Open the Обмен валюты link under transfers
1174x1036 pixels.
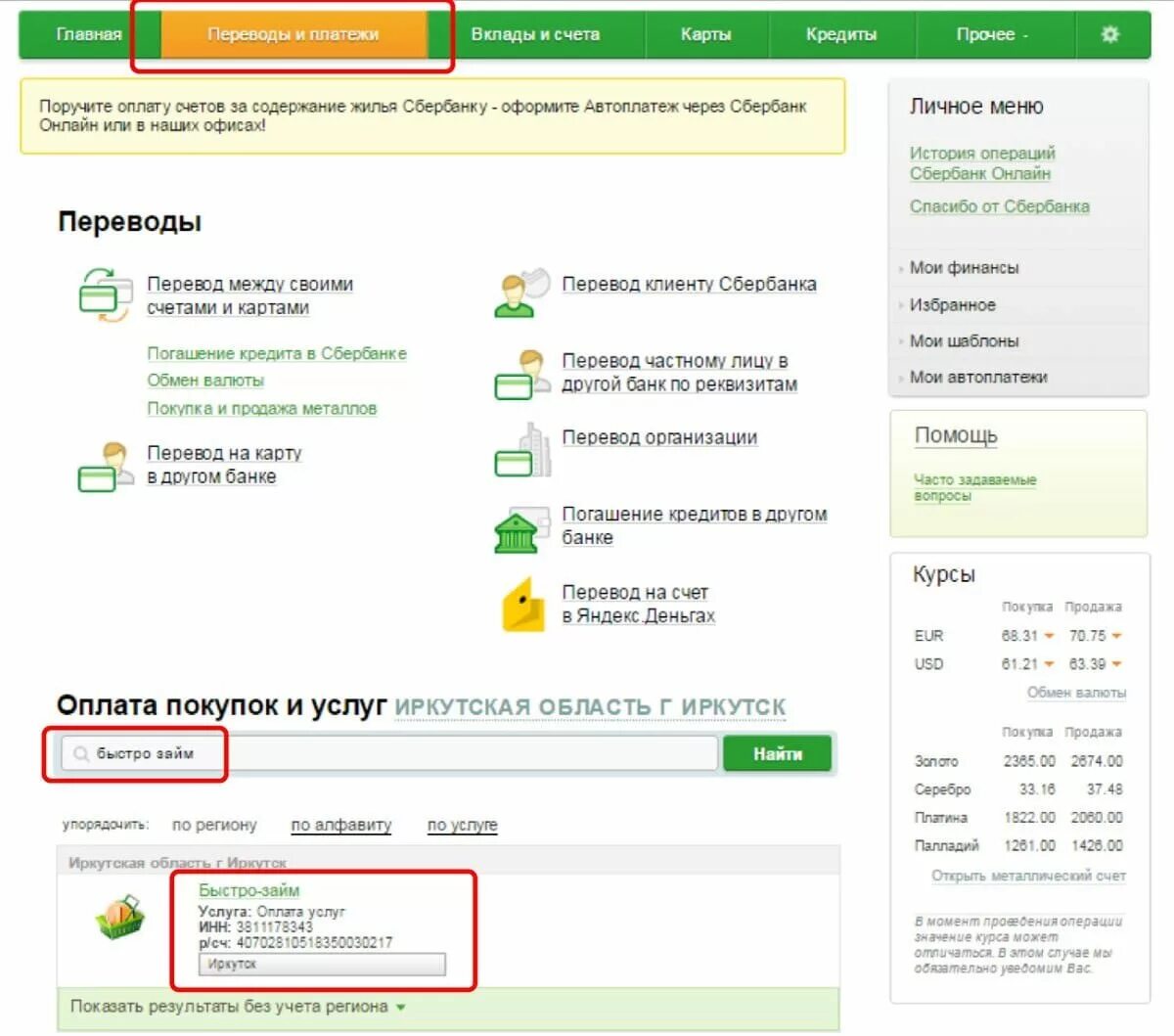[205, 381]
